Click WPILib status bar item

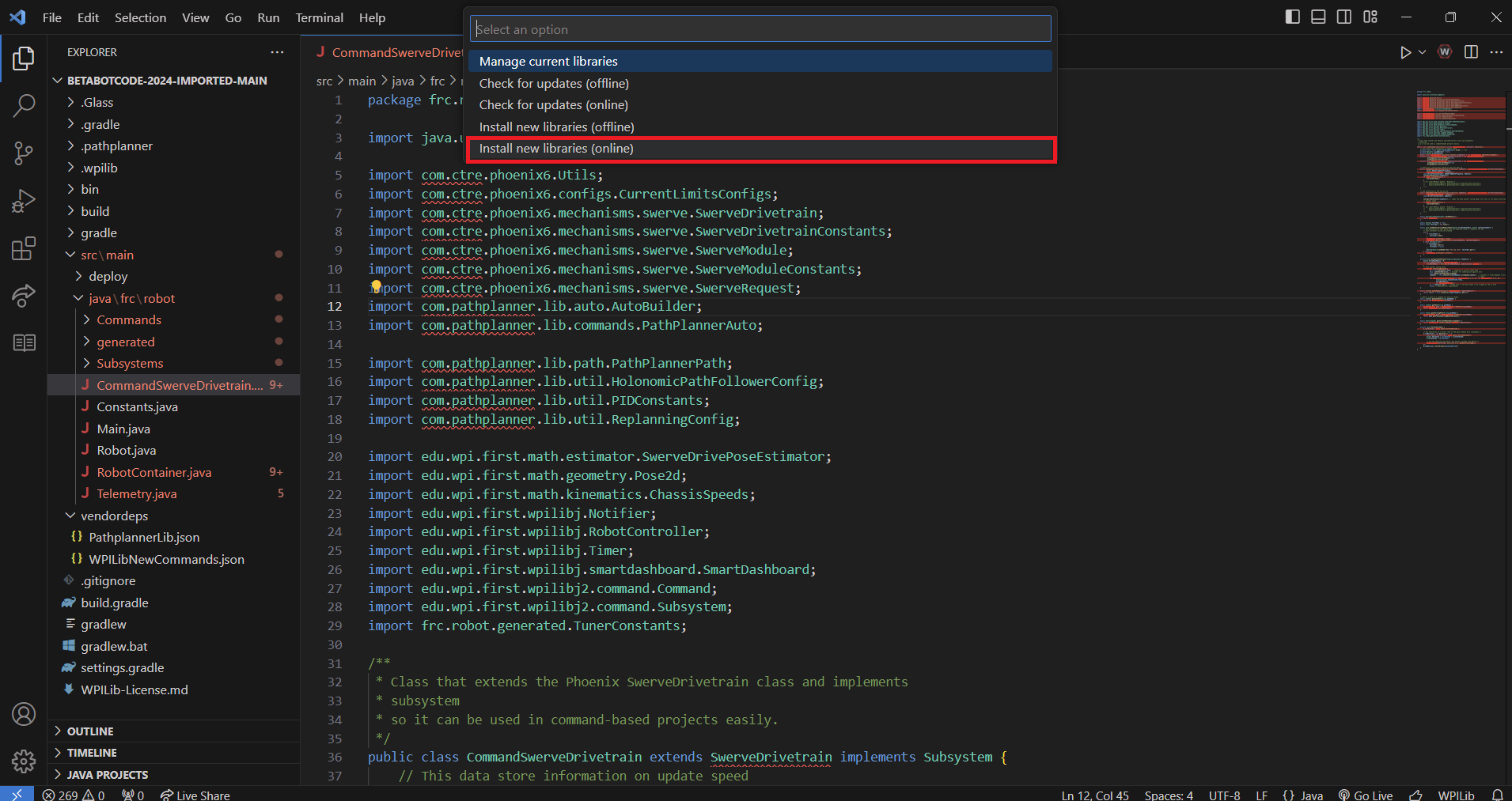pyautogui.click(x=1456, y=795)
